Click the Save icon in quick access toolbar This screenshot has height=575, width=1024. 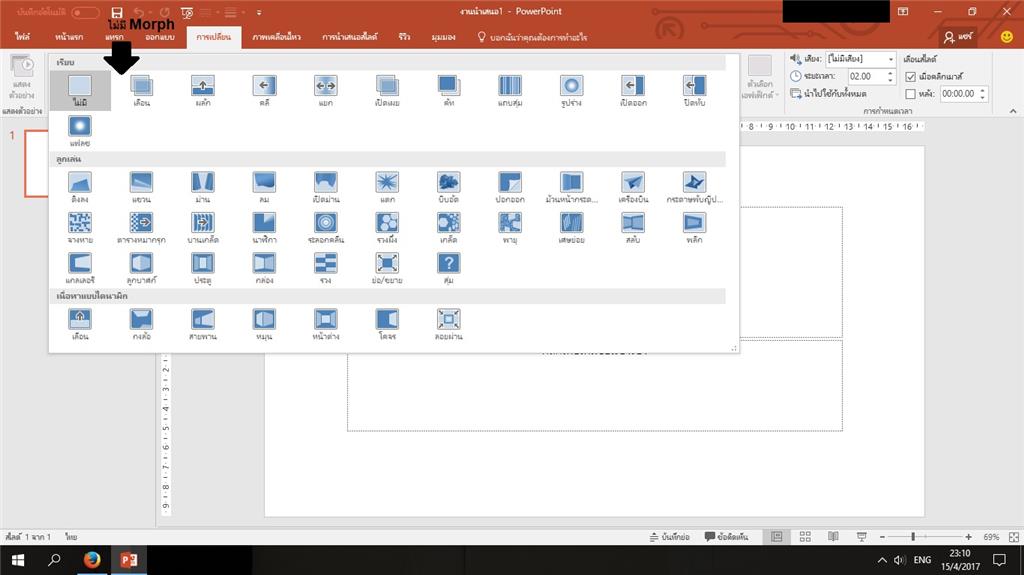117,12
